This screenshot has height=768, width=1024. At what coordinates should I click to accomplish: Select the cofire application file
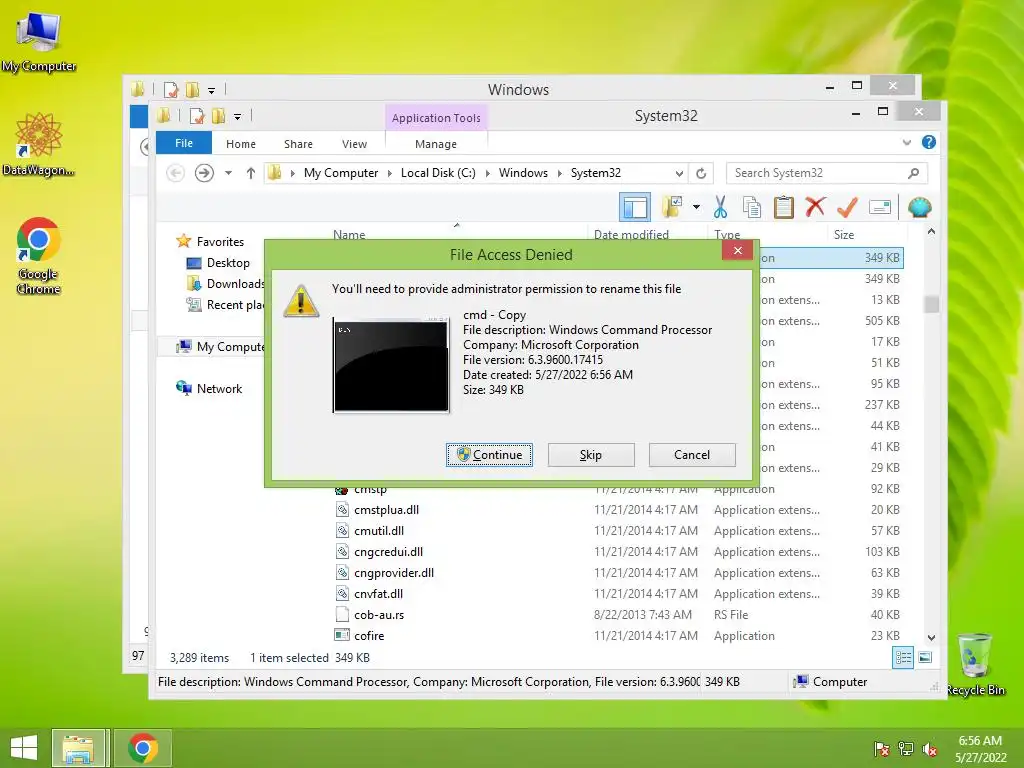[x=369, y=635]
